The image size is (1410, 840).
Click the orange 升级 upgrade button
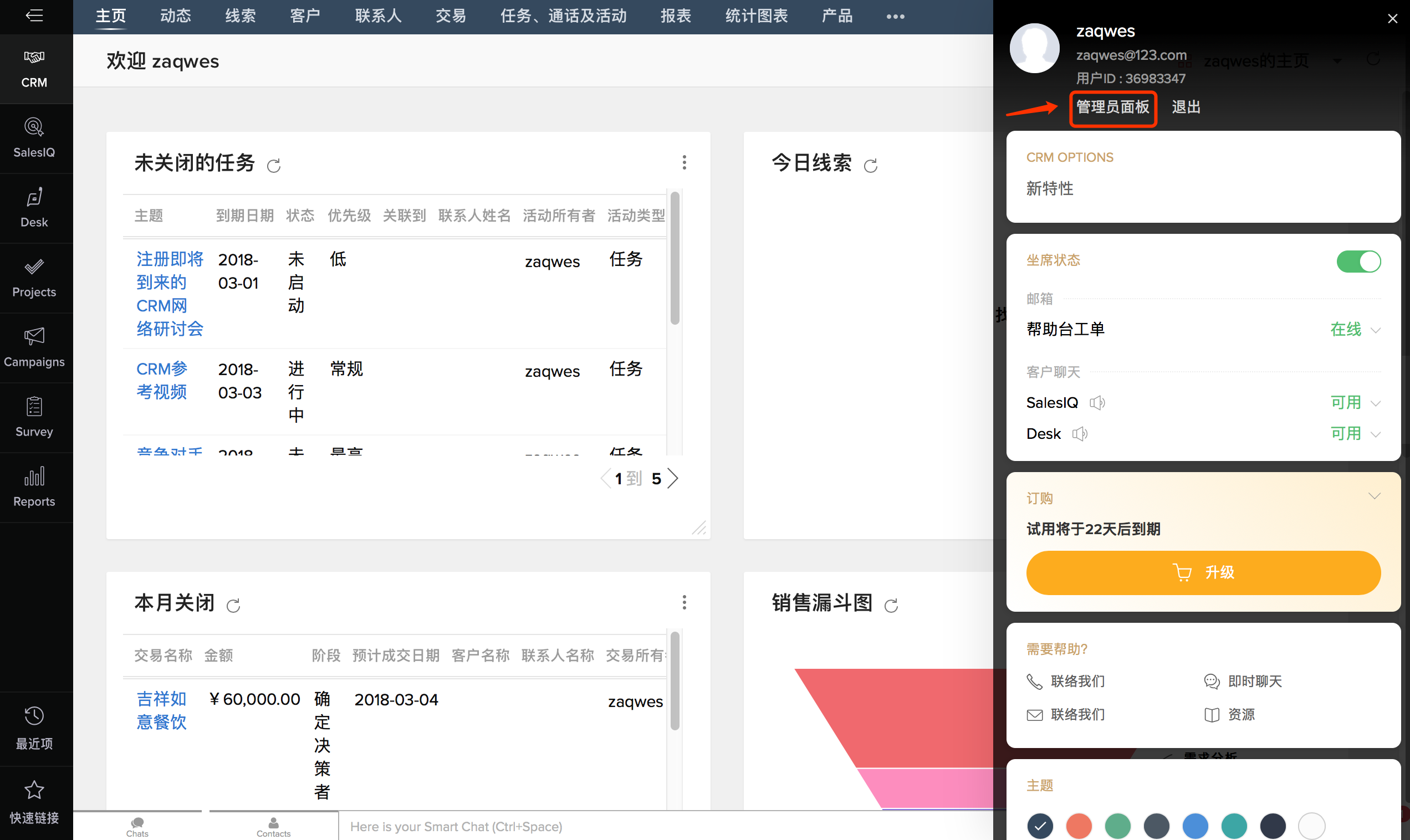pos(1203,572)
